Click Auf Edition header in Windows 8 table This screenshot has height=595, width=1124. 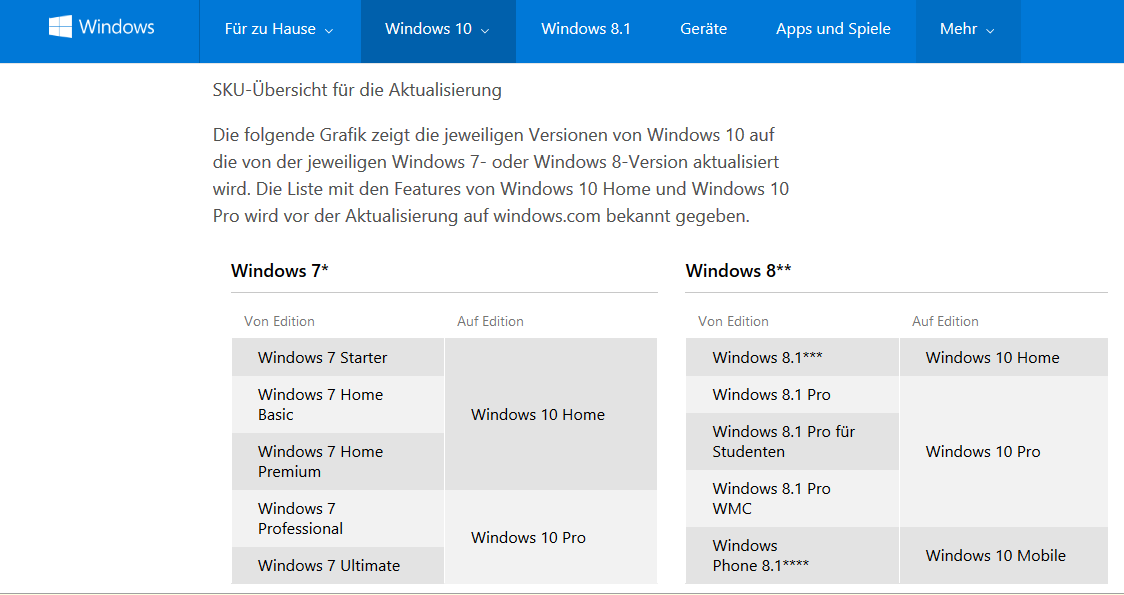pos(945,321)
